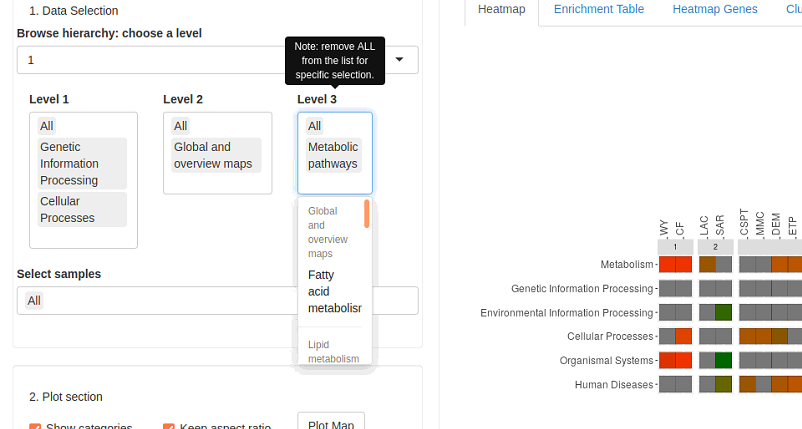The image size is (802, 429).
Task: Select 'Metabolic pathways' tag in Level 3
Action: click(x=333, y=155)
